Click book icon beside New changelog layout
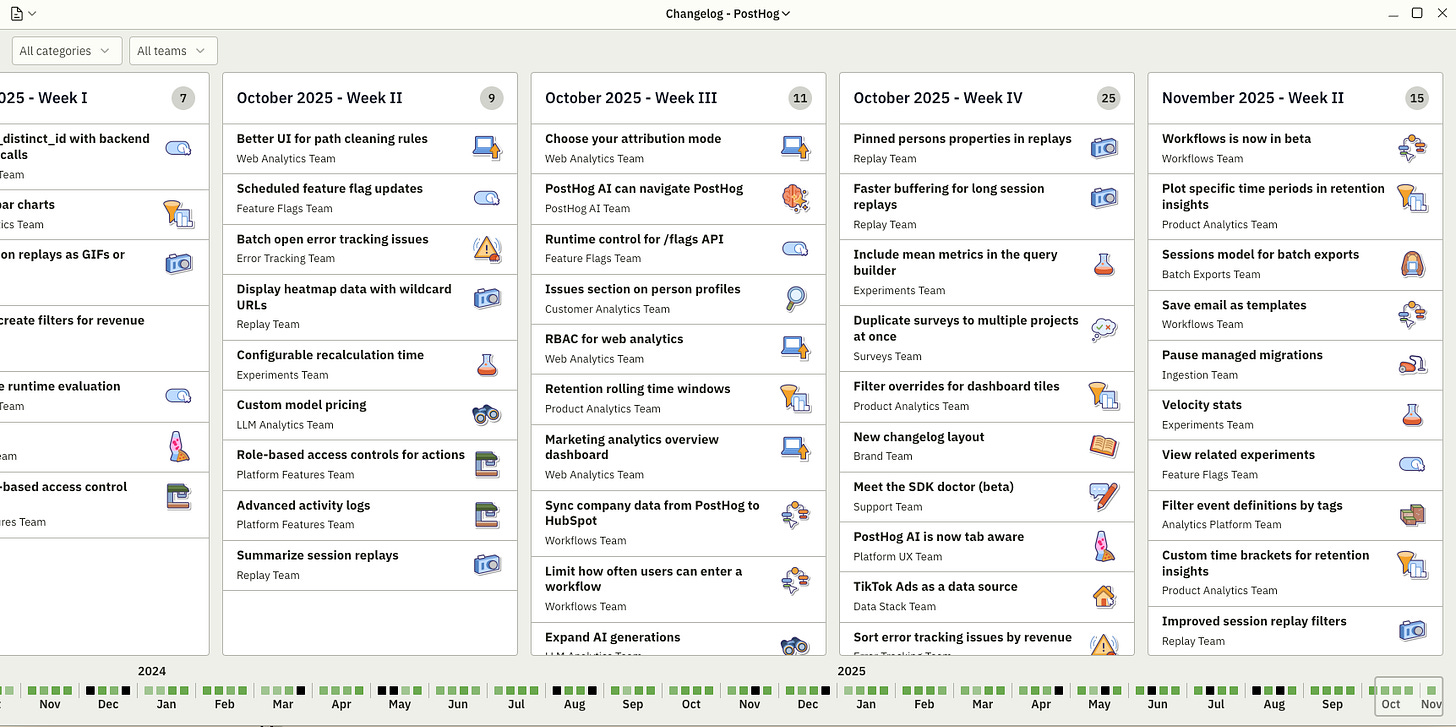This screenshot has width=1456, height=727. (1104, 446)
